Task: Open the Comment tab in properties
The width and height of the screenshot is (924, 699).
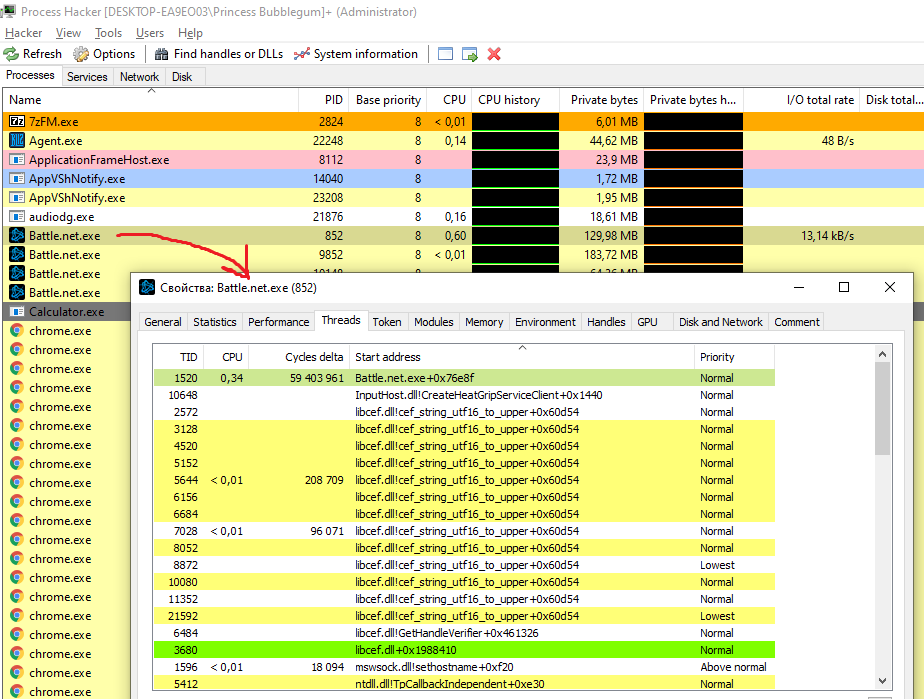Action: [797, 322]
